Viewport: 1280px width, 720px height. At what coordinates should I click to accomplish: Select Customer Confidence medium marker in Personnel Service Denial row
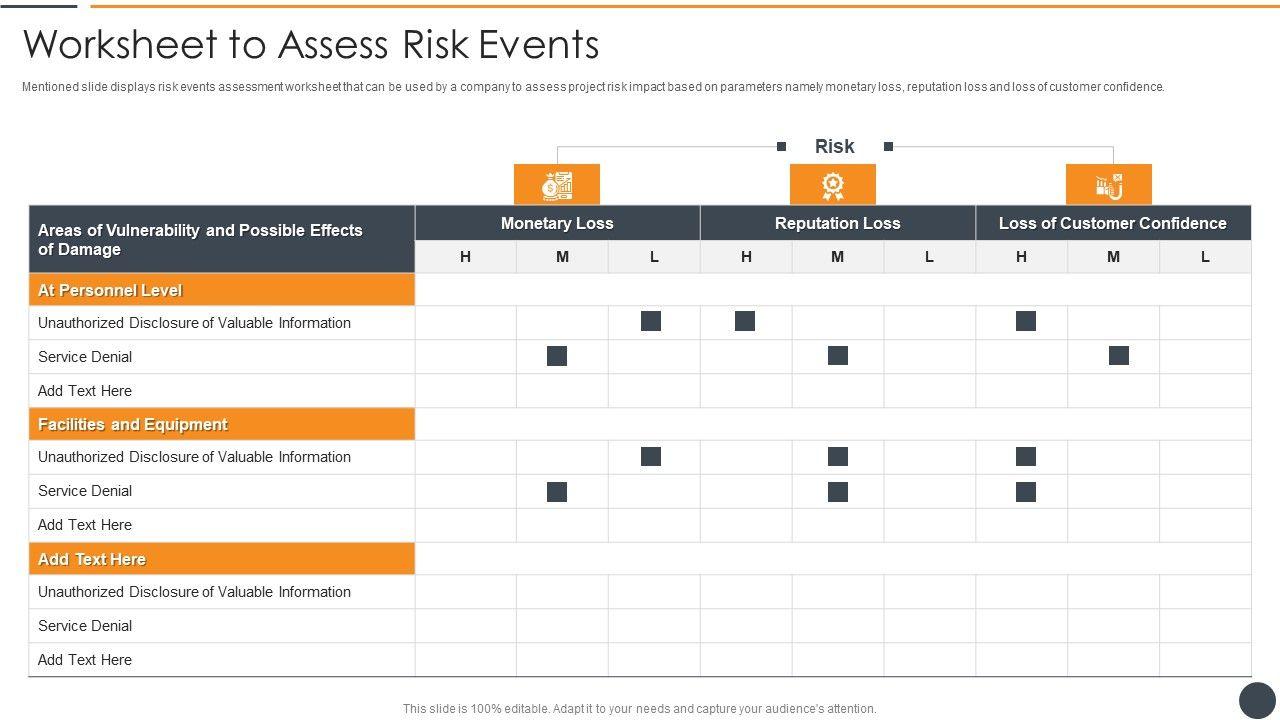[x=1119, y=355]
